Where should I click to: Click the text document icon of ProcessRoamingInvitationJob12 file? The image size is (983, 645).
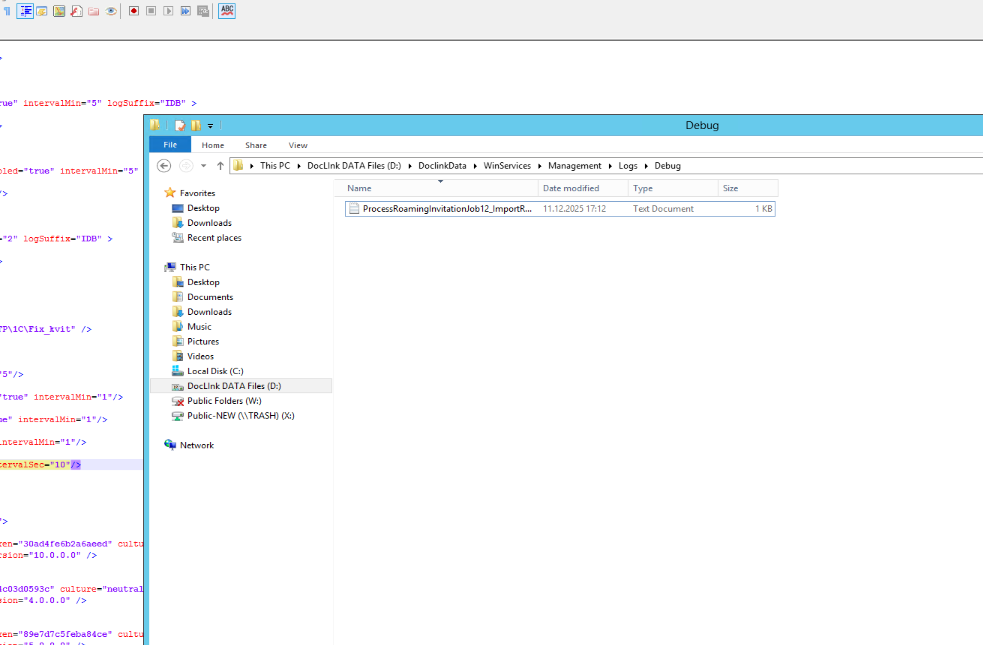[354, 209]
